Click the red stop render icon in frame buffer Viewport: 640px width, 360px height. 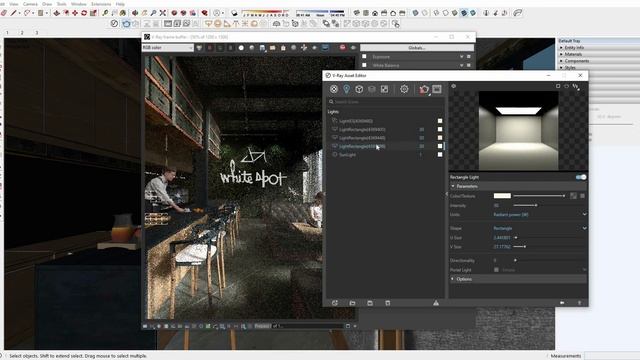(342, 48)
